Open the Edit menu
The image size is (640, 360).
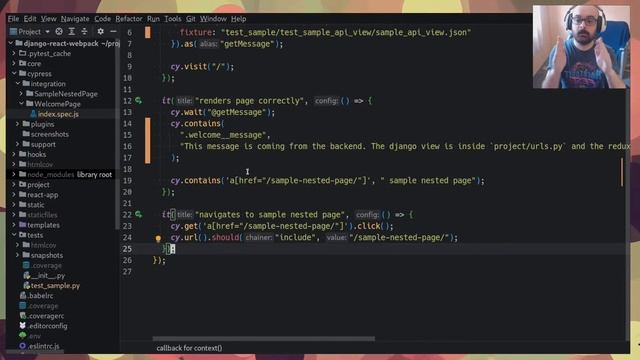pos(29,19)
